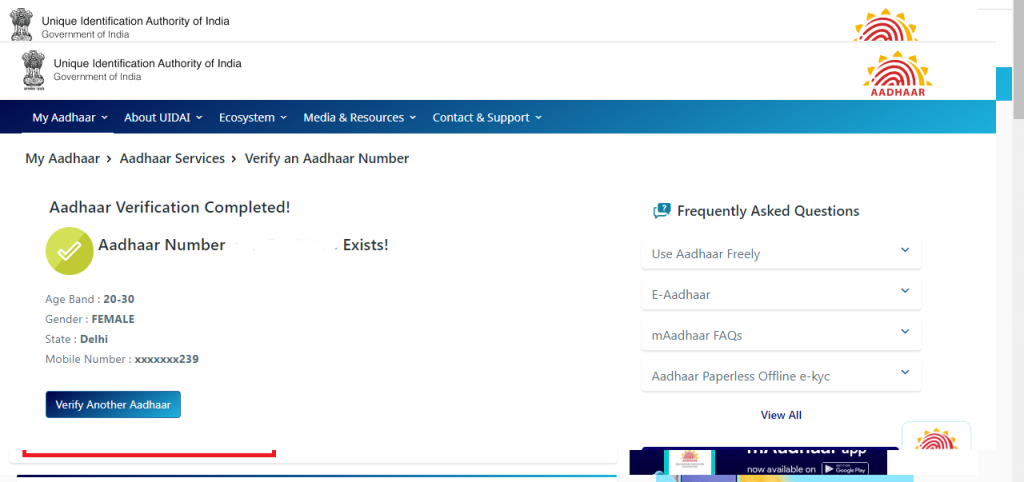Click Verify an Aadhaar Number breadcrumb
The image size is (1024, 482).
tap(327, 159)
